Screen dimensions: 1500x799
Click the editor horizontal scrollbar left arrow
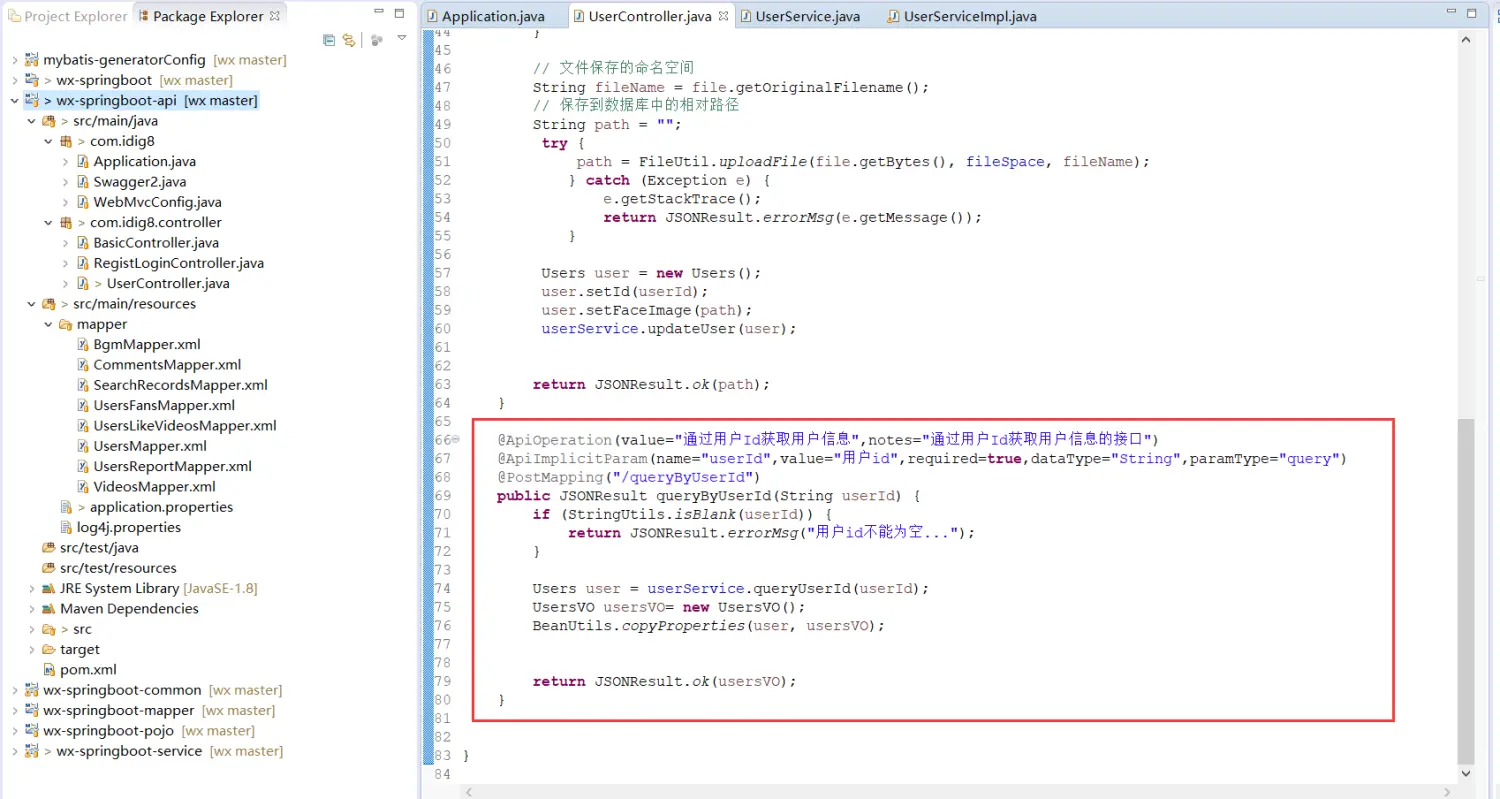point(469,791)
